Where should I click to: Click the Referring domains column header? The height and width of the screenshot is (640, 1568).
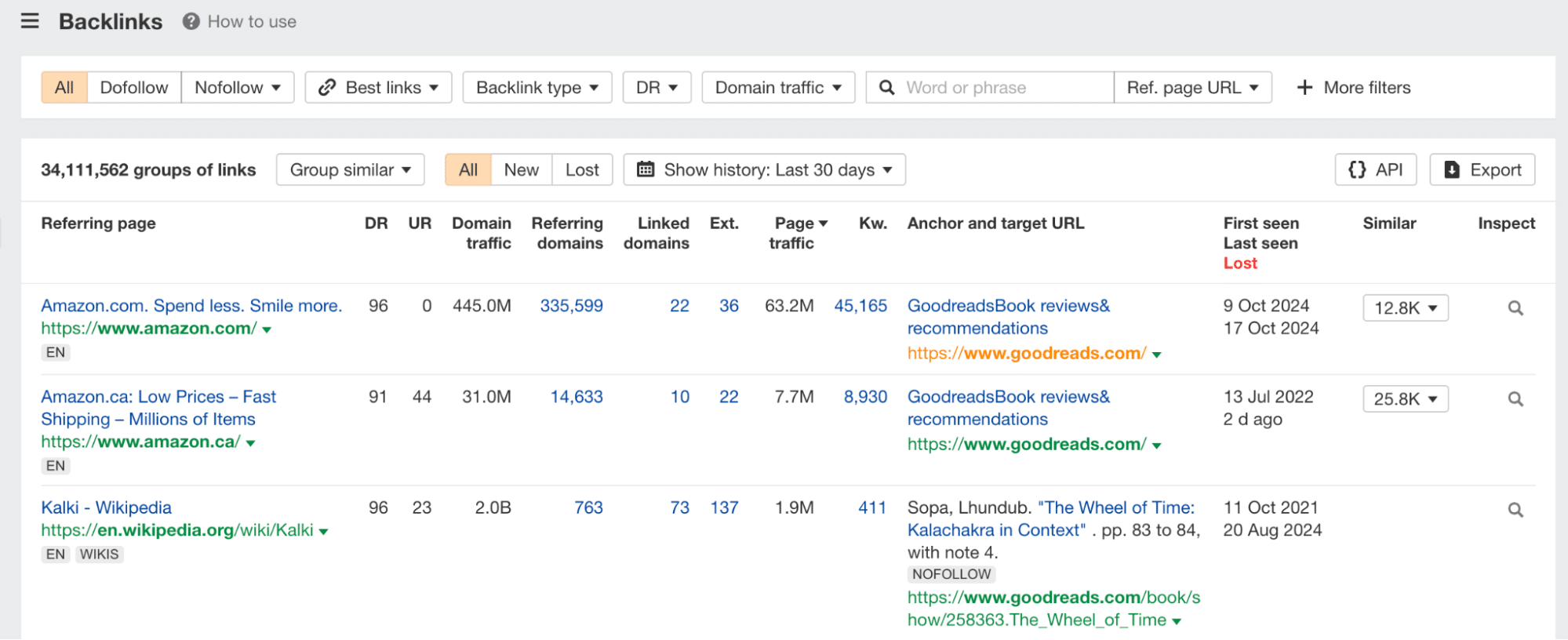click(567, 233)
